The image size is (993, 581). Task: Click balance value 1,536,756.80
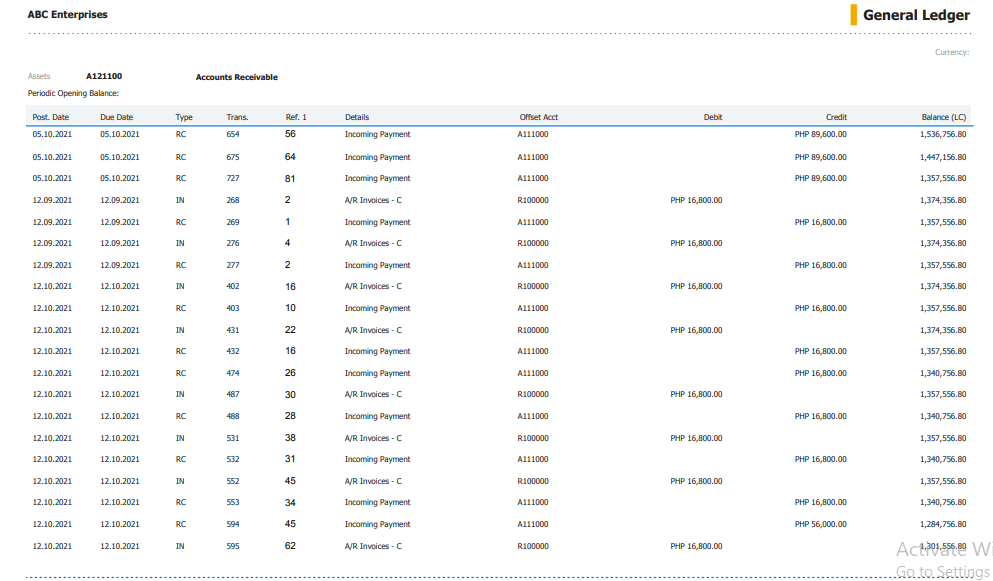point(943,134)
